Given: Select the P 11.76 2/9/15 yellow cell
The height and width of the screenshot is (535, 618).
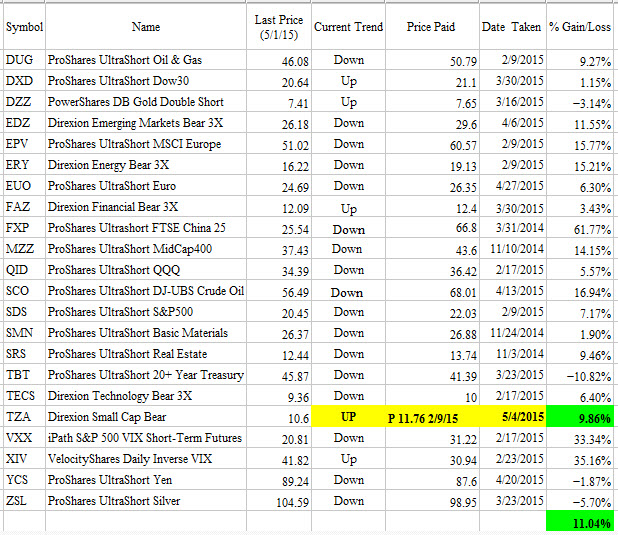Looking at the screenshot, I should tap(432, 417).
